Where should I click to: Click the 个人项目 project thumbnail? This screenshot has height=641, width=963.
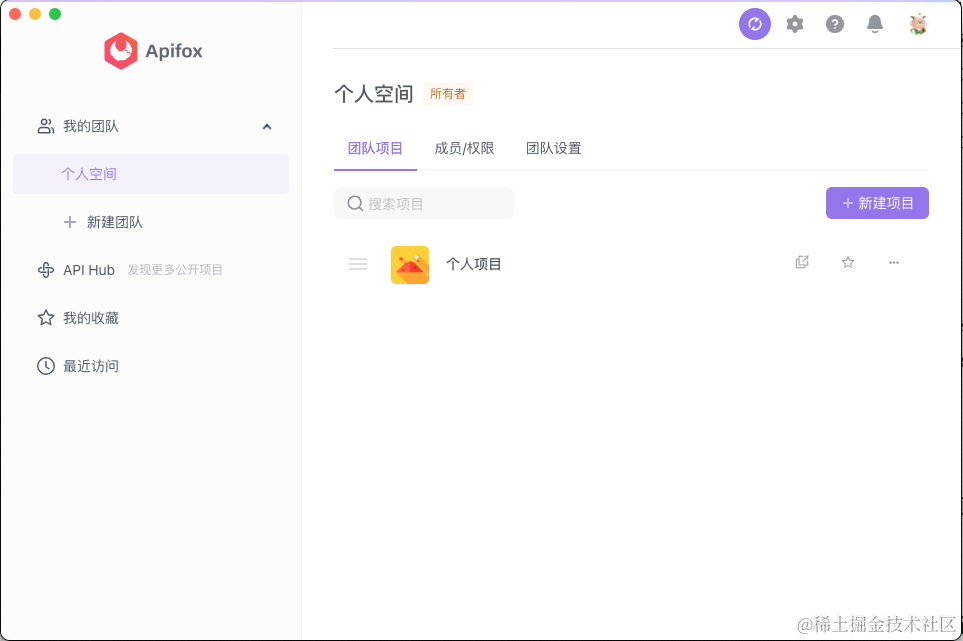pos(410,265)
